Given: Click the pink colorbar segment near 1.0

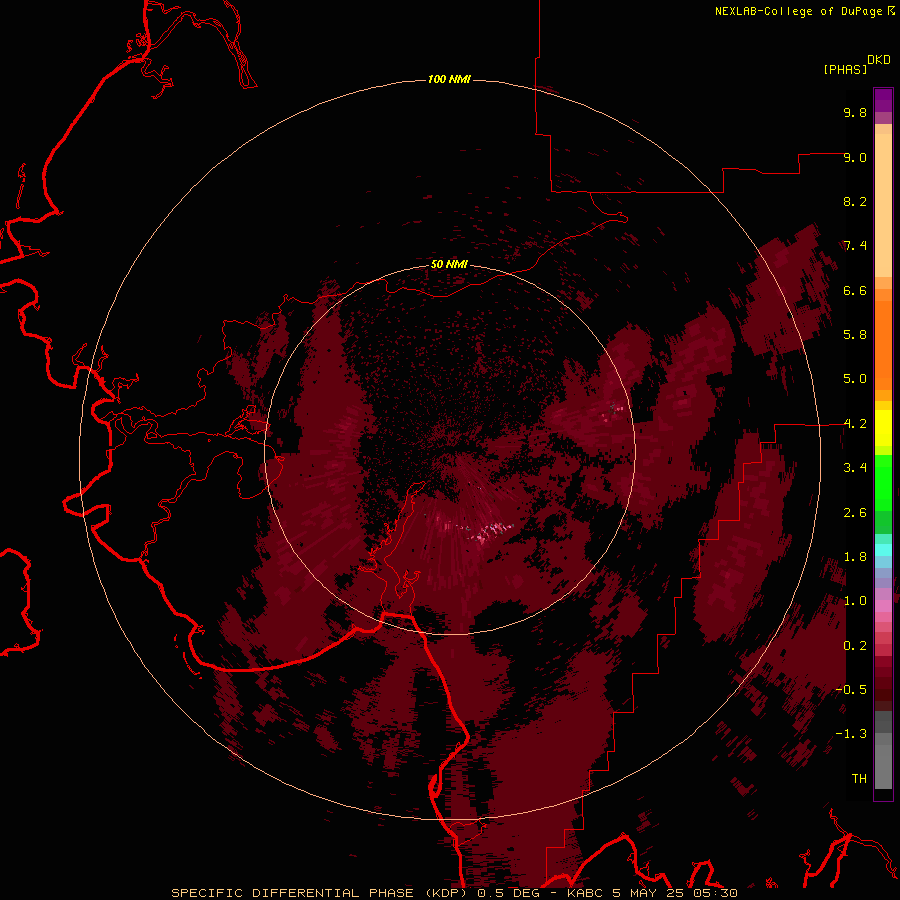Looking at the screenshot, I should [x=883, y=606].
